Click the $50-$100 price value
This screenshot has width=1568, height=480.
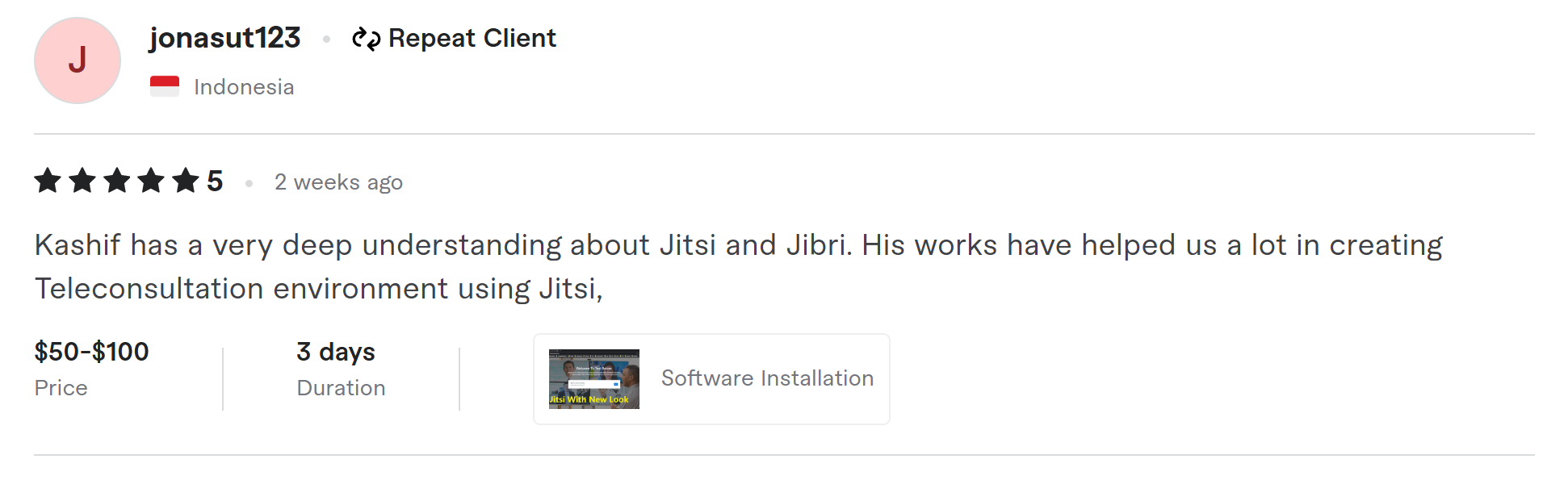tap(92, 352)
